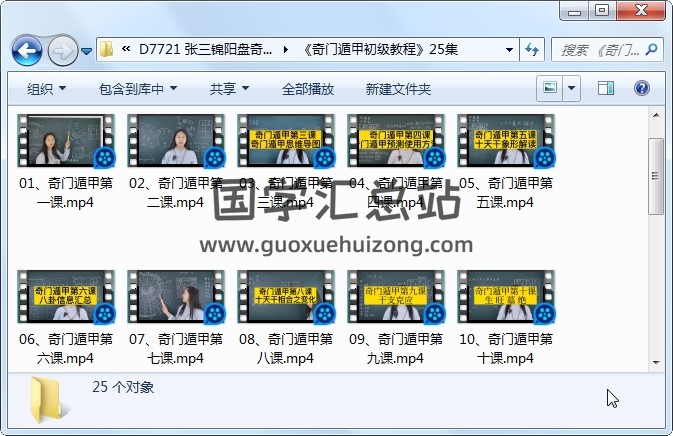Open the view options dropdown arrow
The image size is (673, 436).
click(571, 89)
